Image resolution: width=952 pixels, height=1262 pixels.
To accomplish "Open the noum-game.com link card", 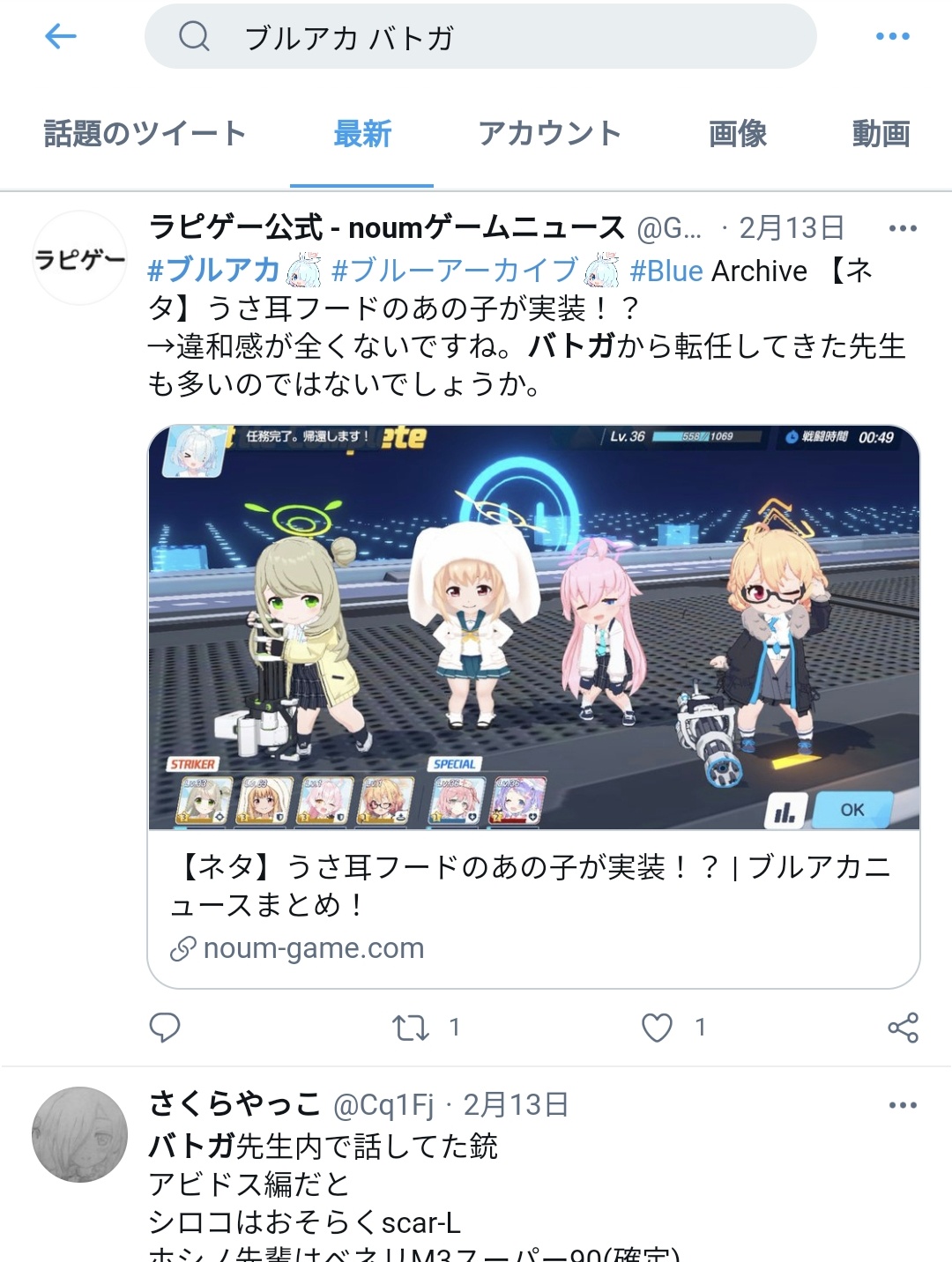I will 534,909.
